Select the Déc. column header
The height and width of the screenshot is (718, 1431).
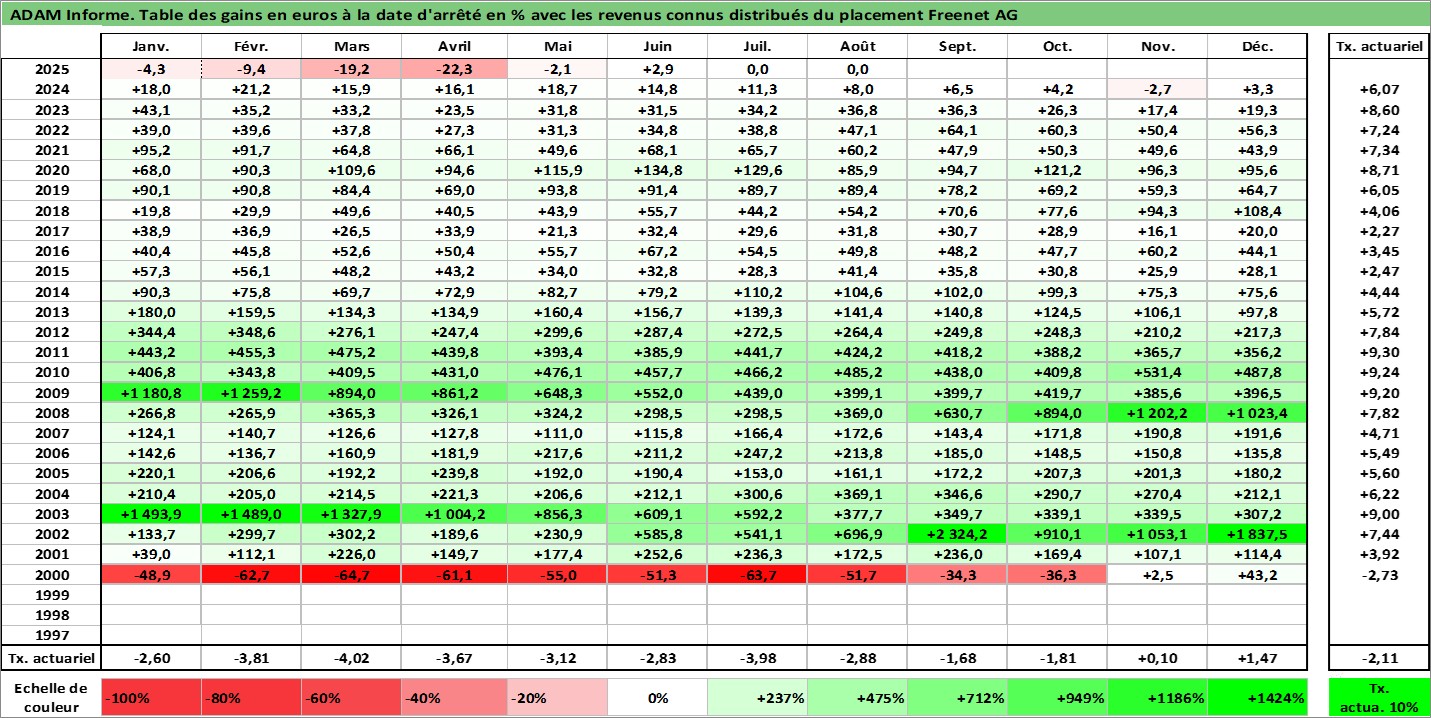1257,46
